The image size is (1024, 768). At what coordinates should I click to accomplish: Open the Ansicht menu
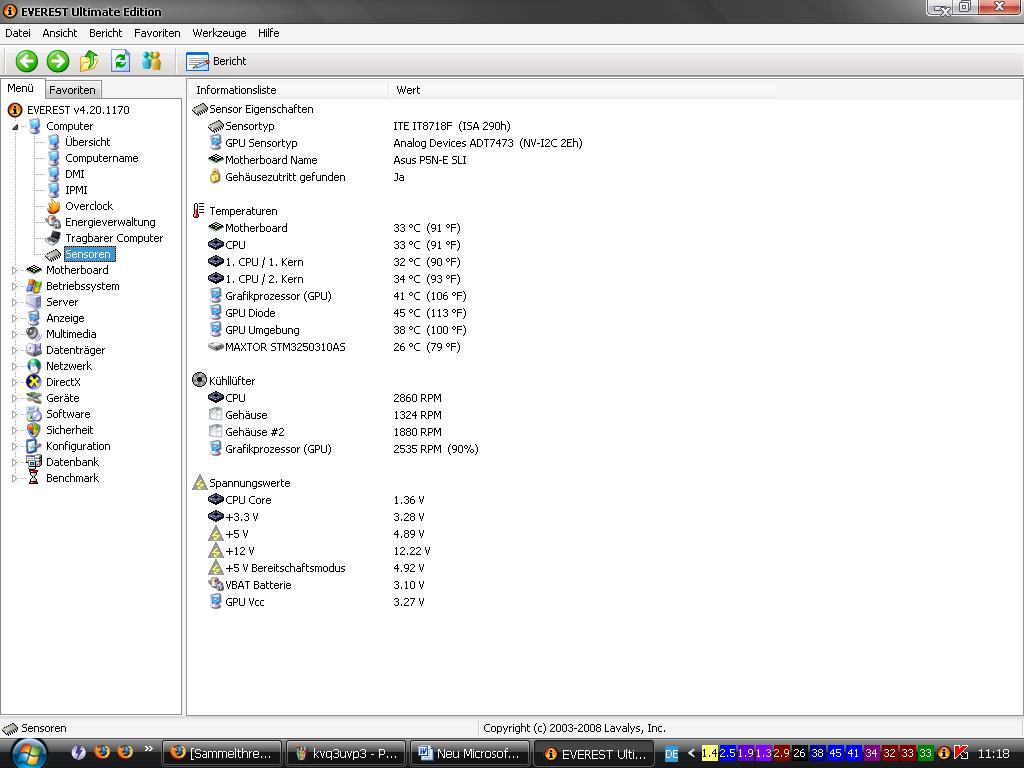pyautogui.click(x=59, y=33)
